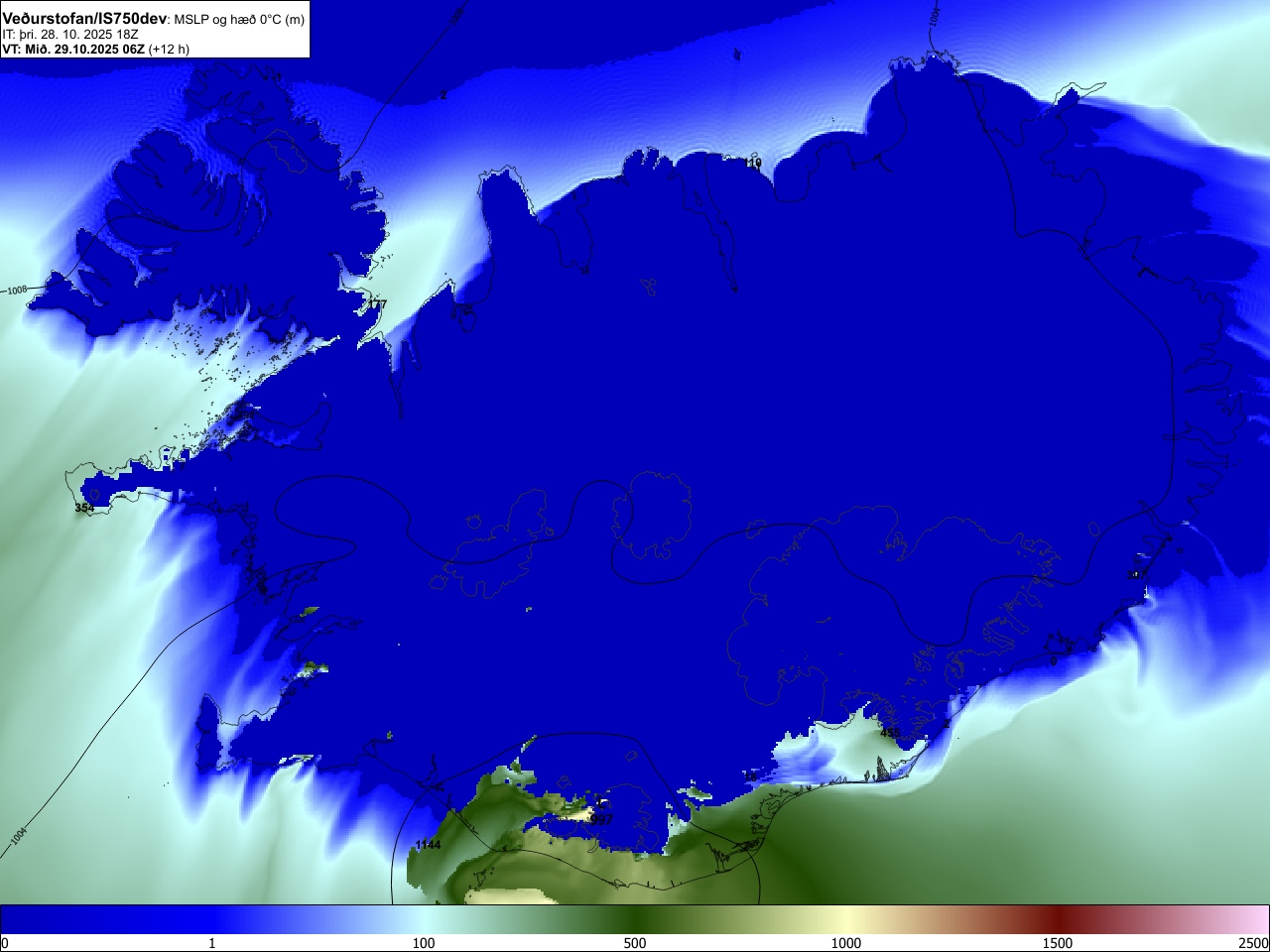Click the 1000 tick label on the color scale
The image size is (1270, 952).
[x=846, y=943]
